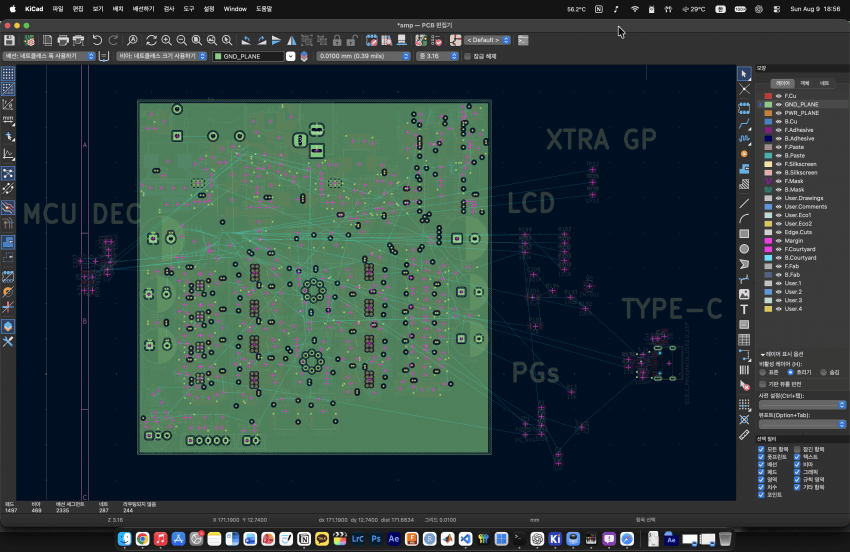Click the F.Cu red color swatch
Screen dimensions: 850x552
768,96
